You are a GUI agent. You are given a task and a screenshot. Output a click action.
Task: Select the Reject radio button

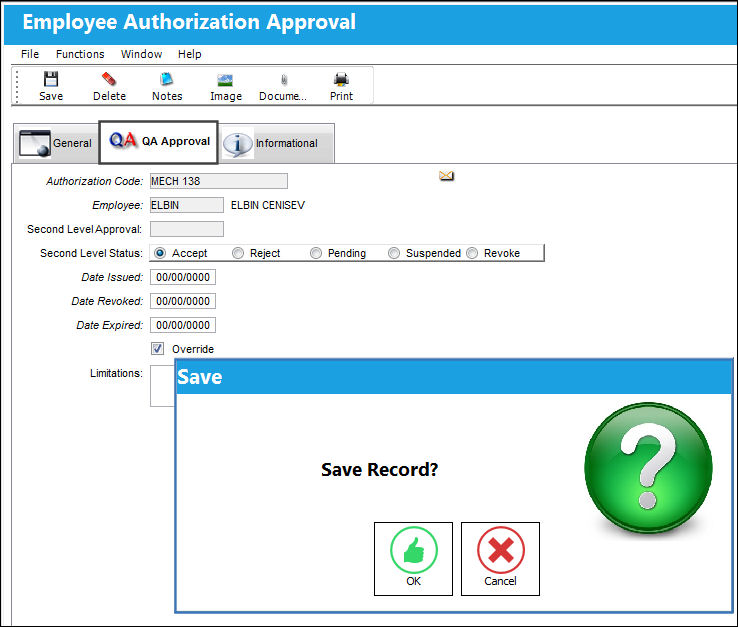[x=238, y=253]
